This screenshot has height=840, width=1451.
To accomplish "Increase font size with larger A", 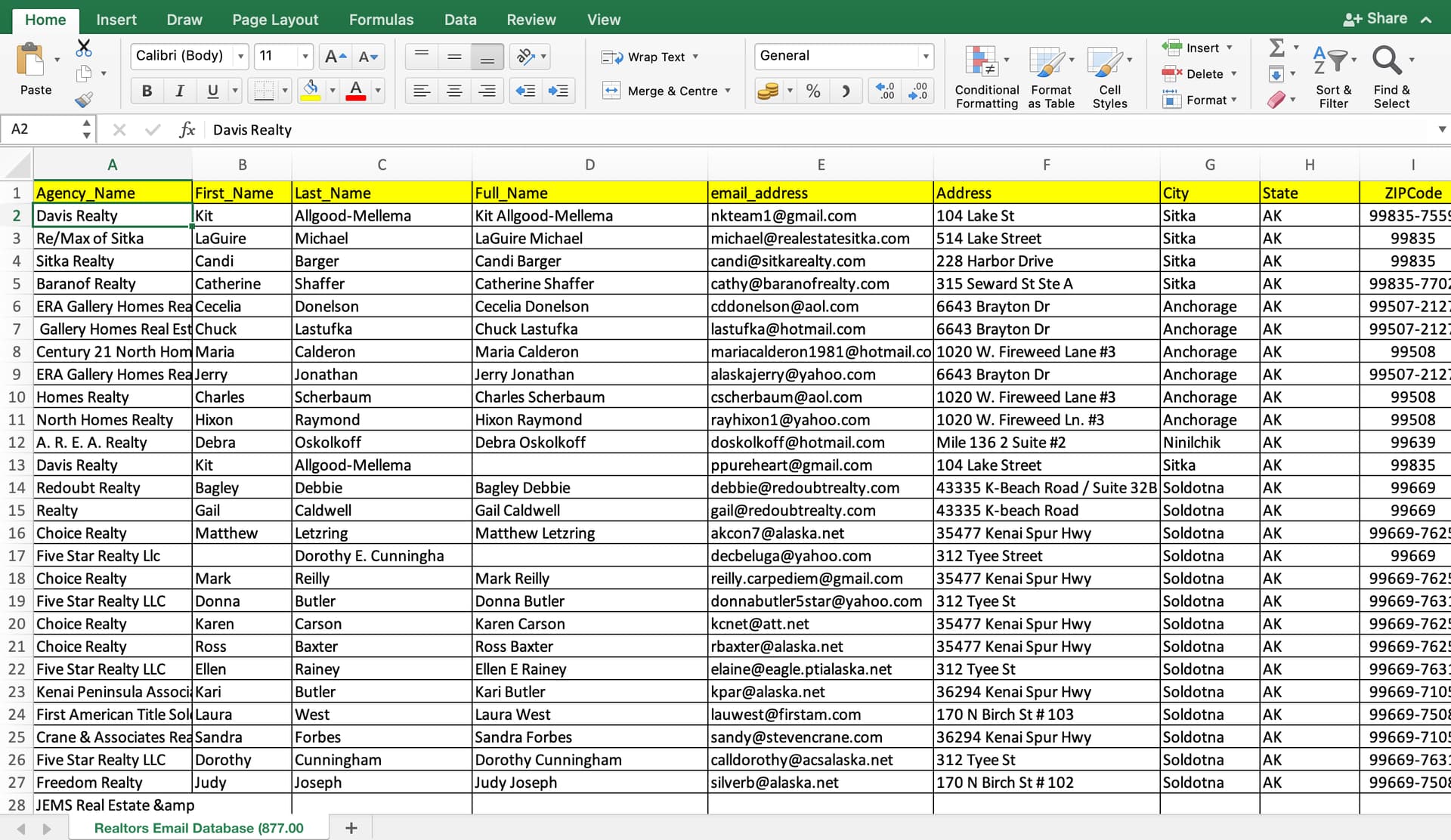I will click(x=335, y=57).
